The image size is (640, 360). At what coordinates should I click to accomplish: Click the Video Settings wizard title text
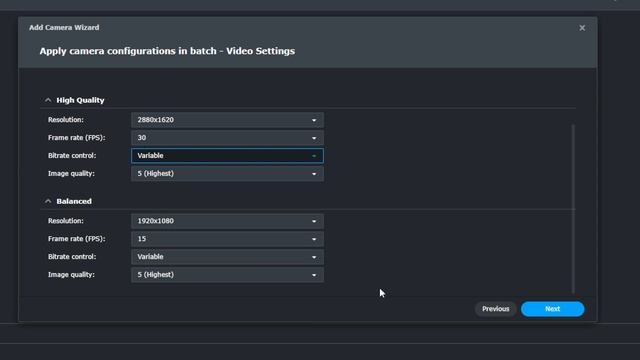pyautogui.click(x=167, y=51)
